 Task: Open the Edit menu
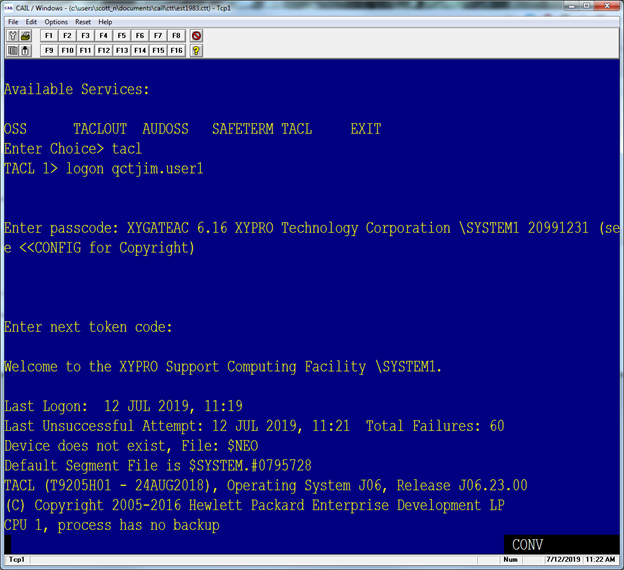click(x=31, y=21)
